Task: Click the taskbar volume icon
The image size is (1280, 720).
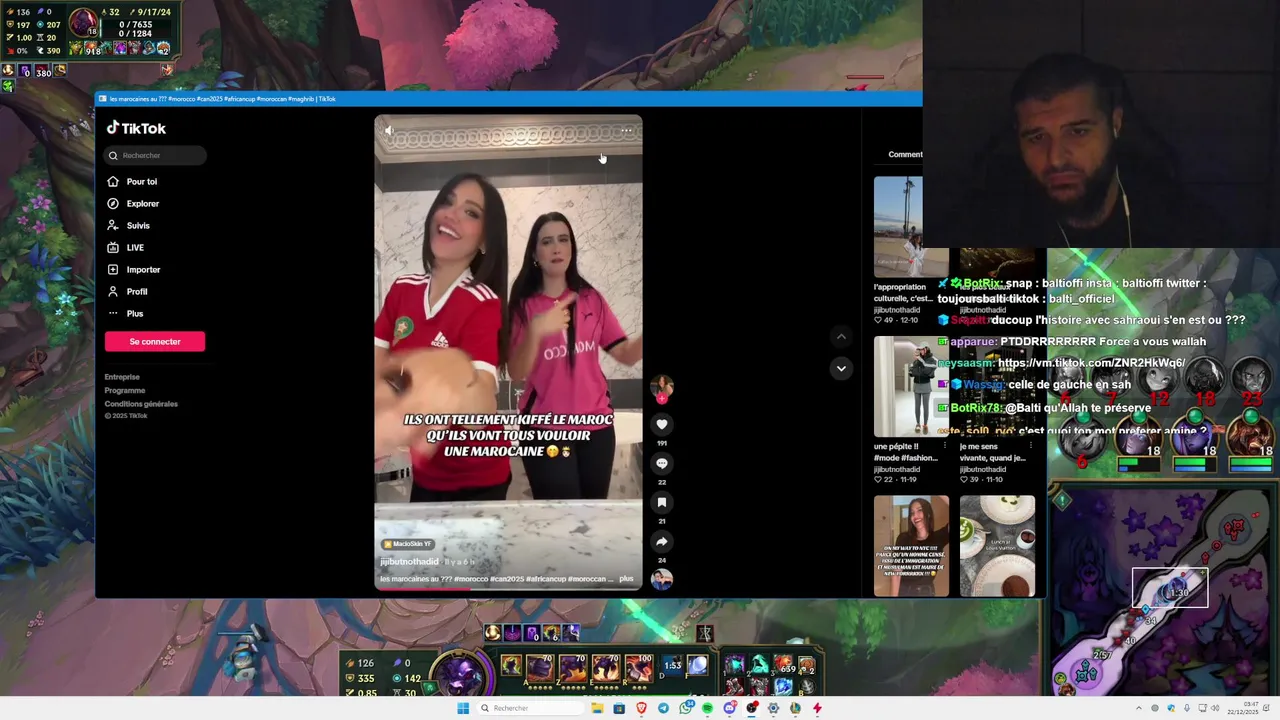Action: (x=1216, y=708)
